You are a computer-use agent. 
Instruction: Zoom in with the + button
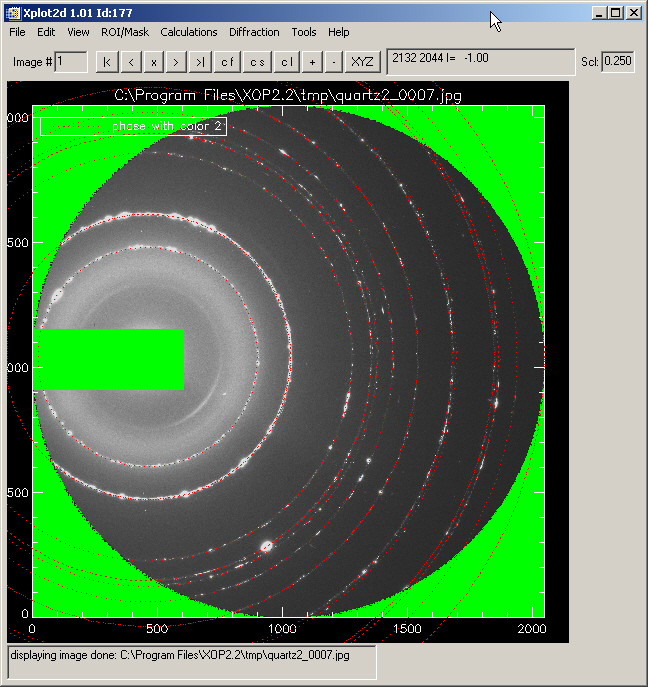313,62
